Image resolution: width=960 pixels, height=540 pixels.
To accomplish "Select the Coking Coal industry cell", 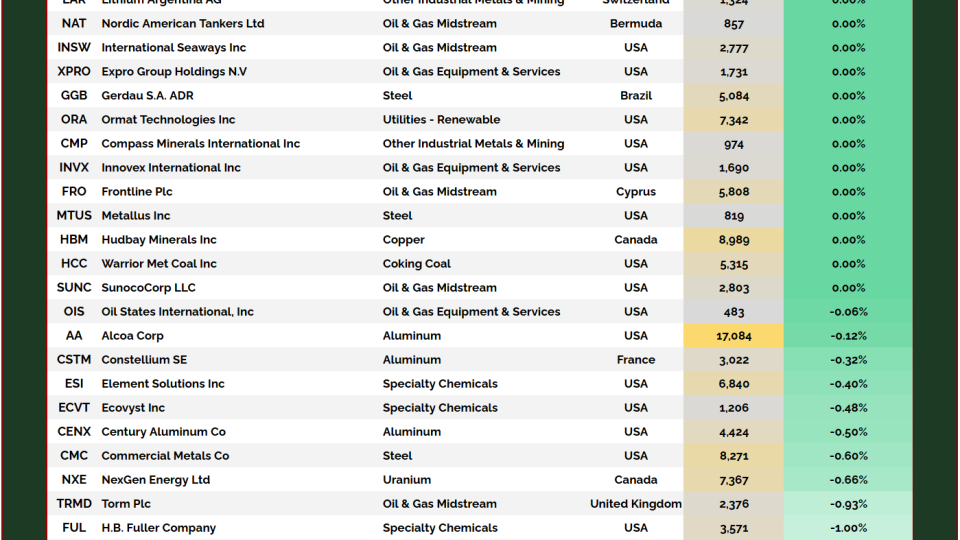I will (x=416, y=264).
